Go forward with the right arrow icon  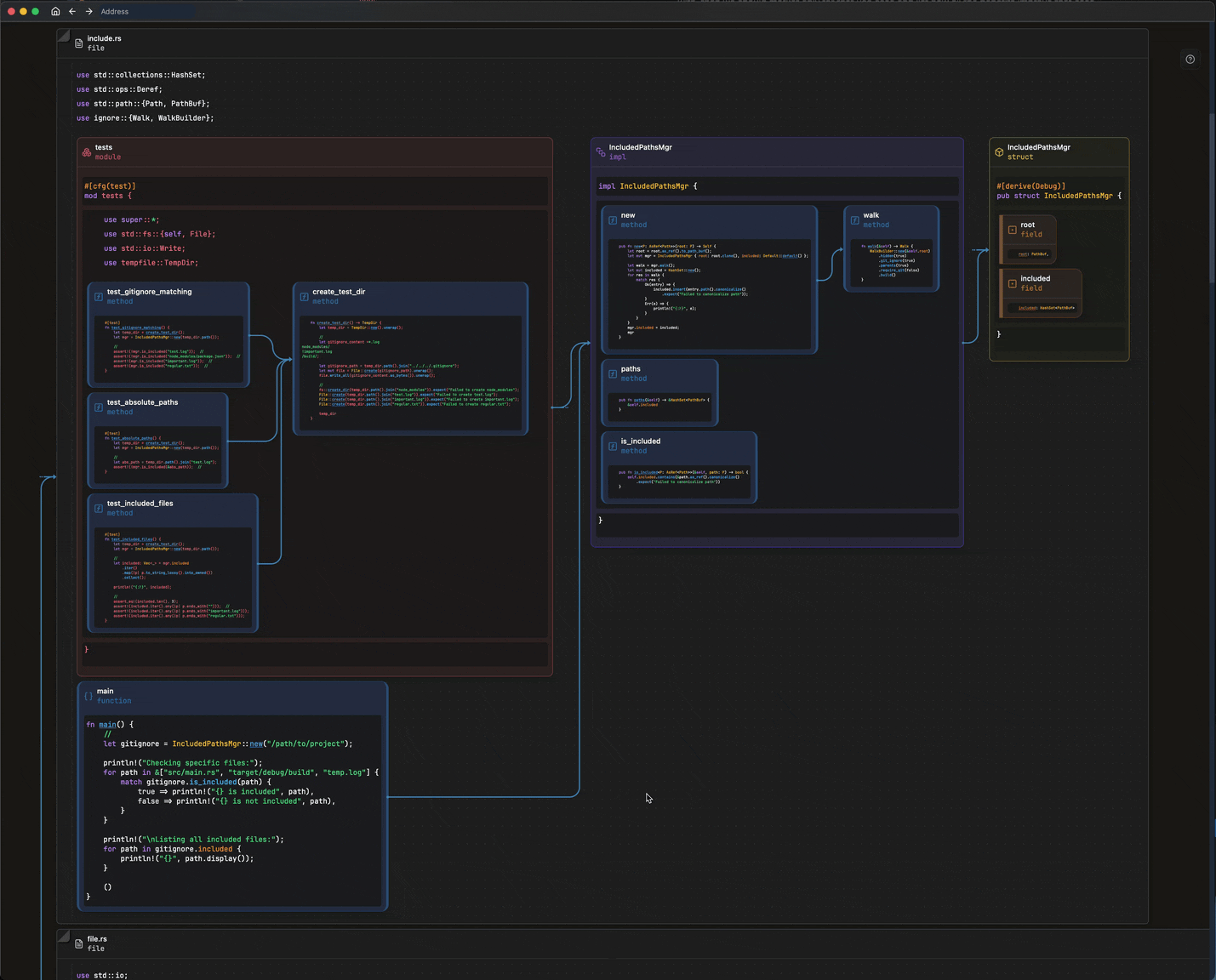pos(88,11)
